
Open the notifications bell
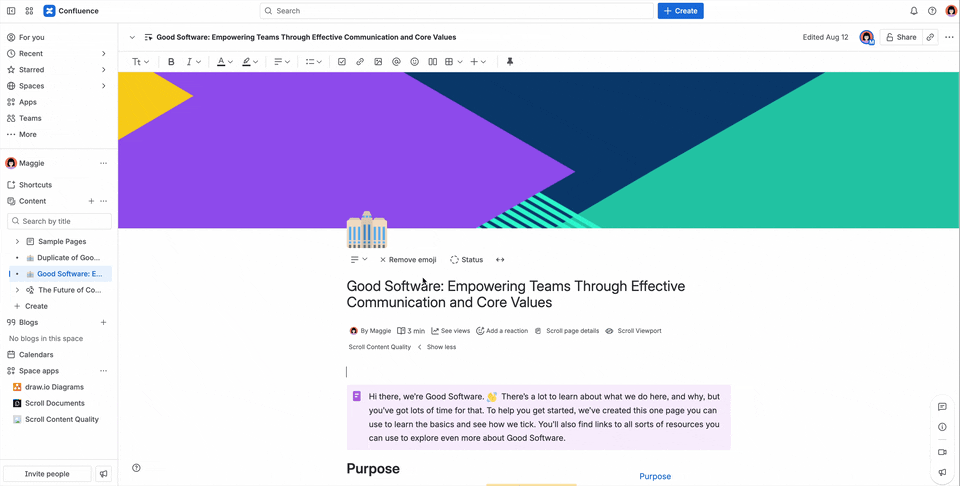point(914,11)
